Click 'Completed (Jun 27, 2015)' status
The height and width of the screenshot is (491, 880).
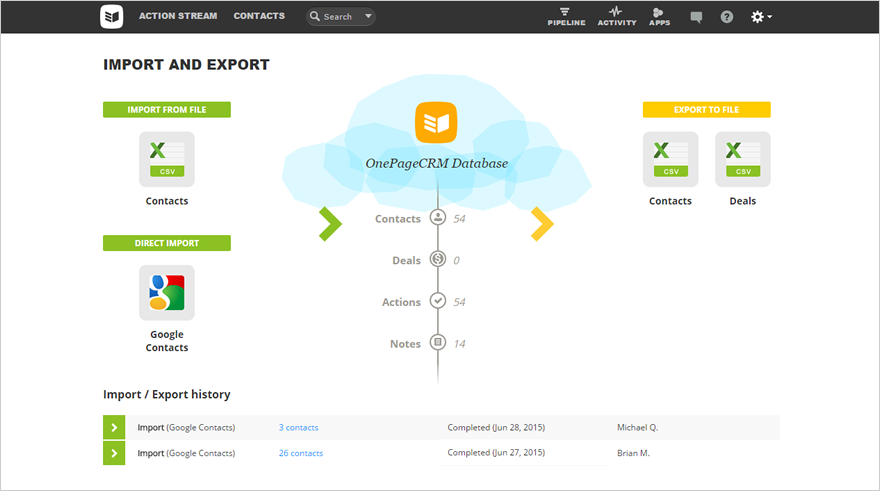tap(496, 453)
